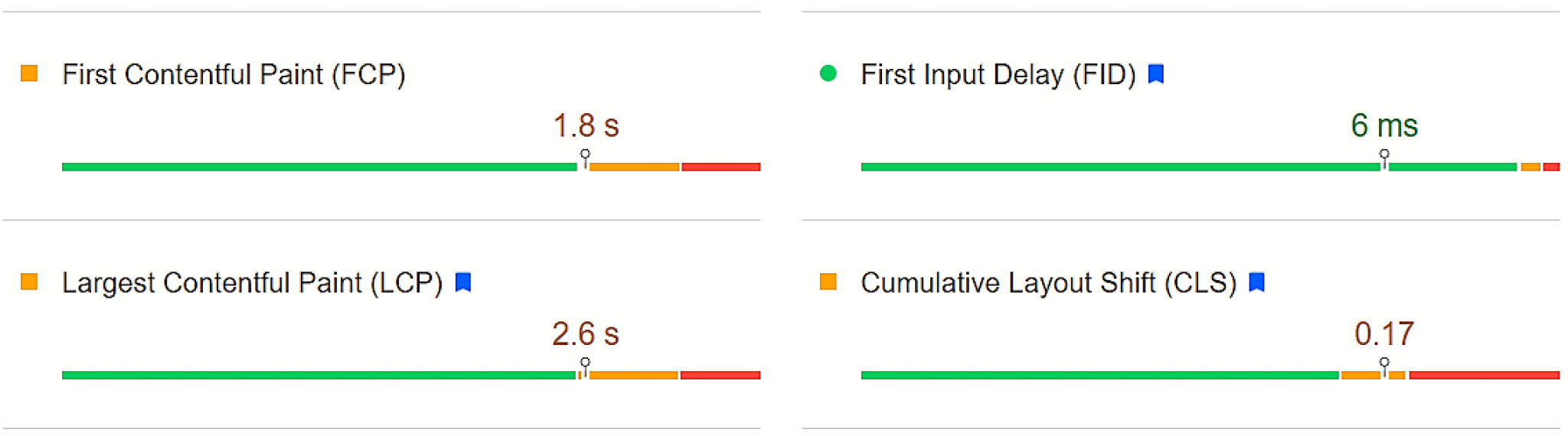1568x436 pixels.
Task: Click the orange segment of the FCP bar
Action: pos(634,167)
